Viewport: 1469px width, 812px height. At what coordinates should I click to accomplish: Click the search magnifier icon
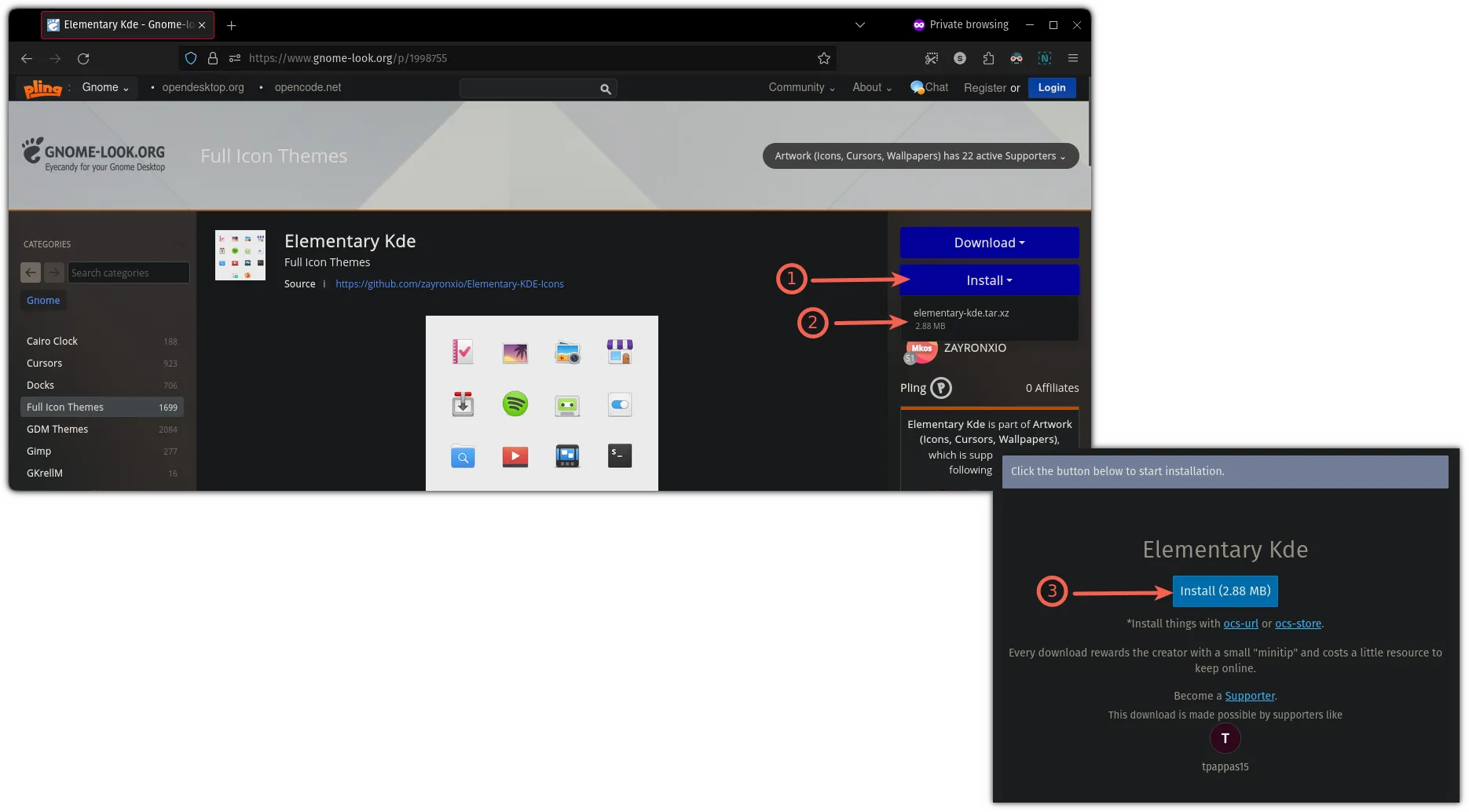[x=605, y=89]
